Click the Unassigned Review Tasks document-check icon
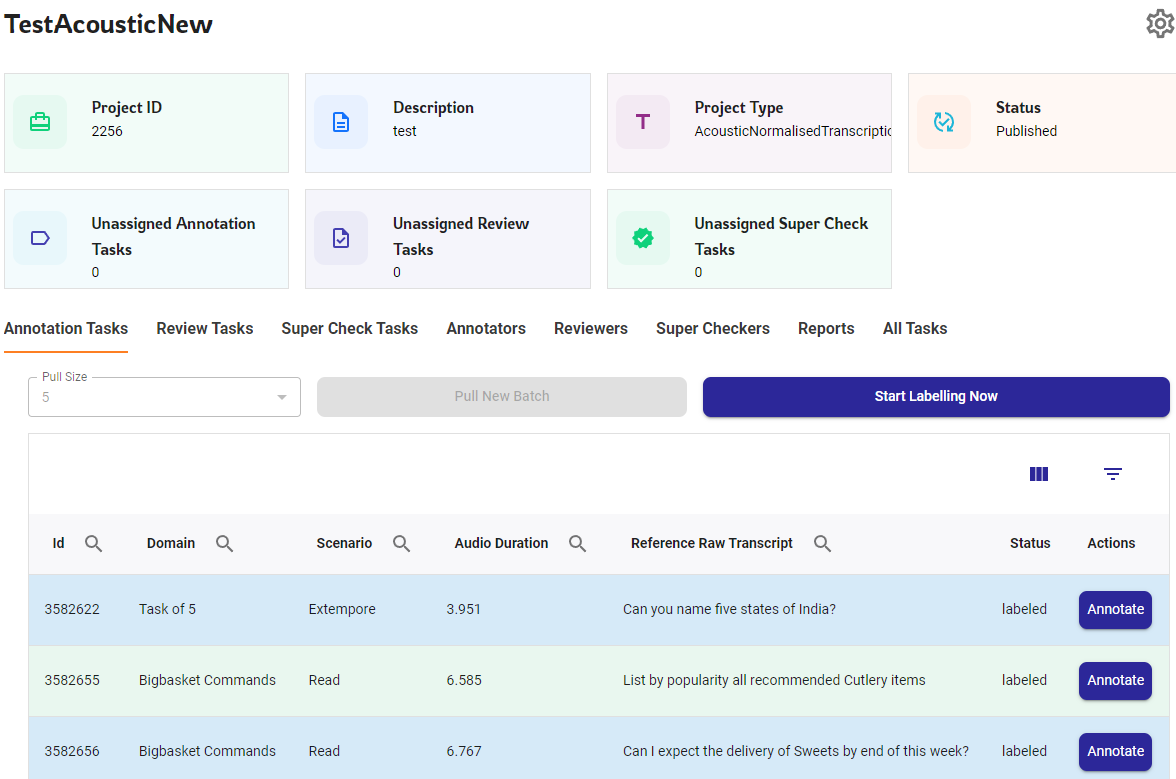 click(341, 238)
